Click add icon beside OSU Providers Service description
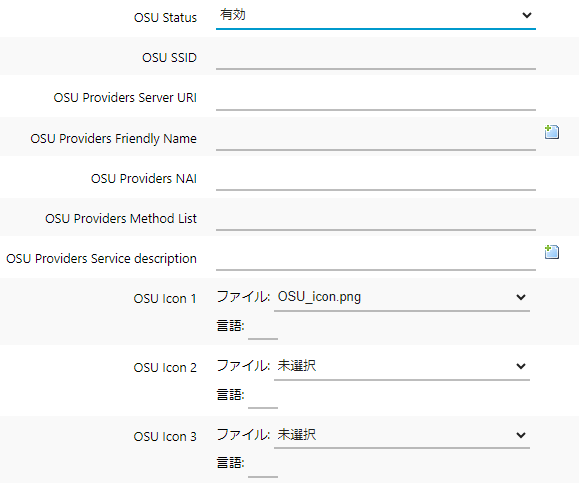579x483 pixels. click(552, 252)
